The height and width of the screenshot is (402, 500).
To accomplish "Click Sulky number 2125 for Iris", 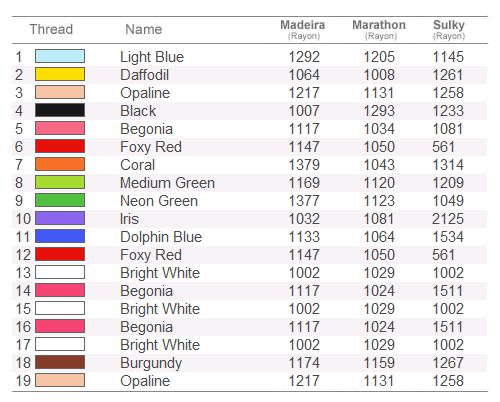I will 448,219.
